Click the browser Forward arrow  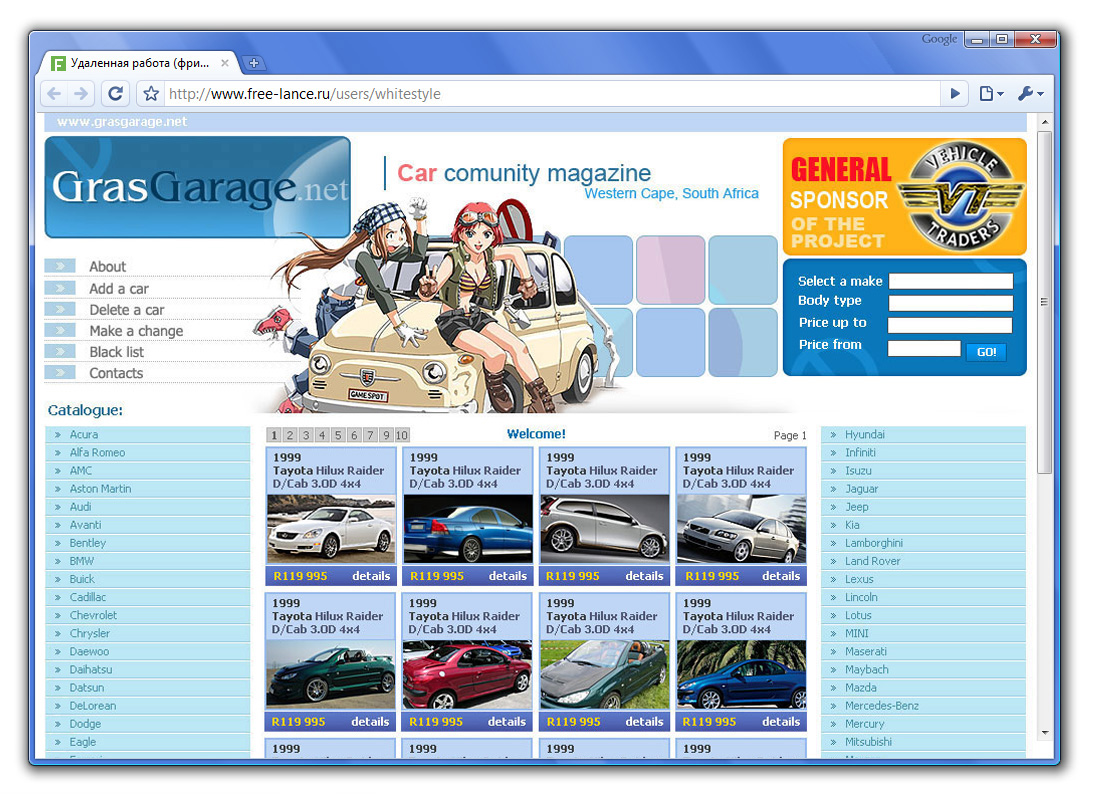(x=82, y=93)
